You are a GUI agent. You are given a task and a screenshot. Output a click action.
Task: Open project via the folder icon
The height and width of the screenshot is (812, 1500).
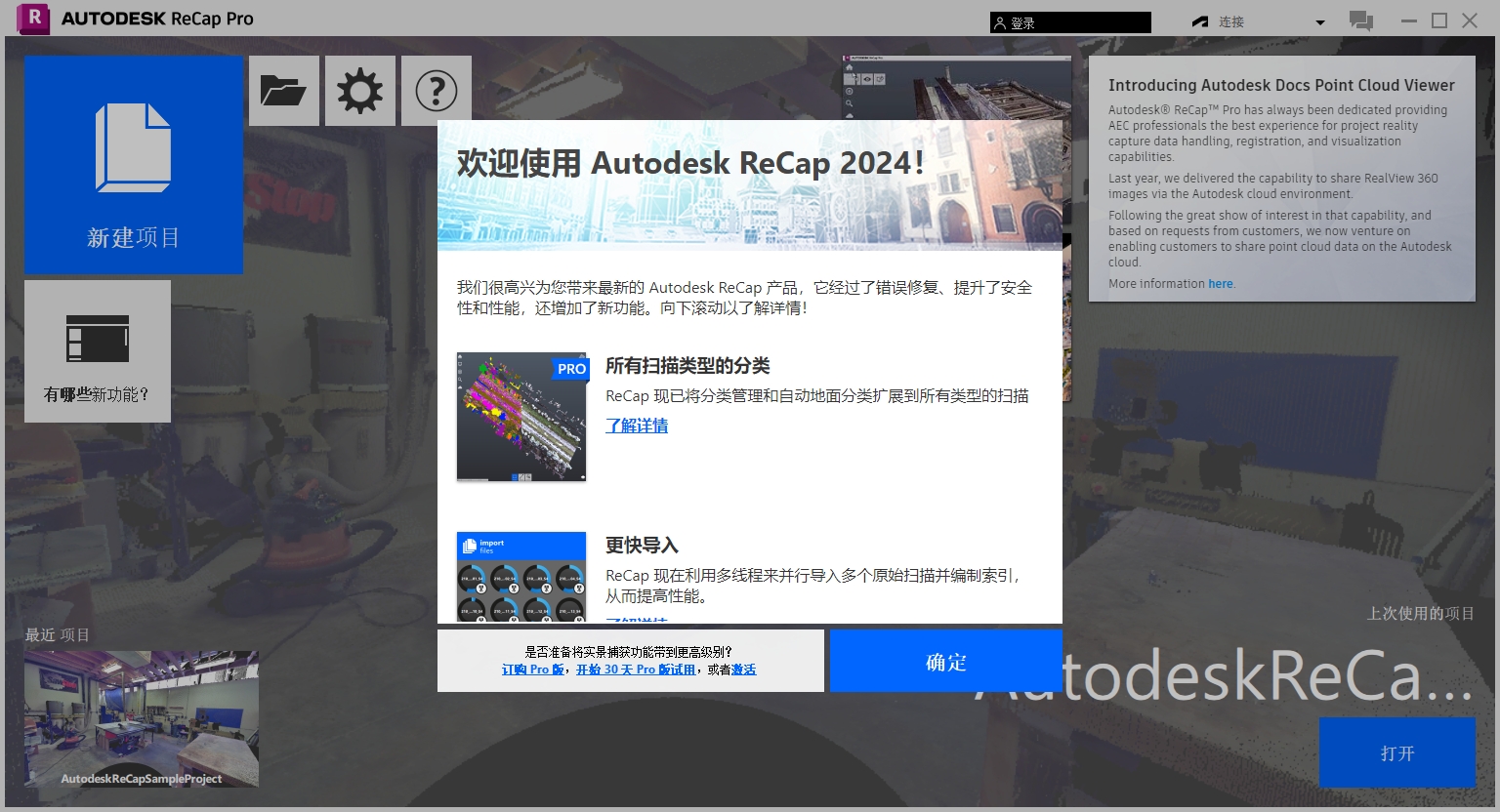pyautogui.click(x=284, y=91)
